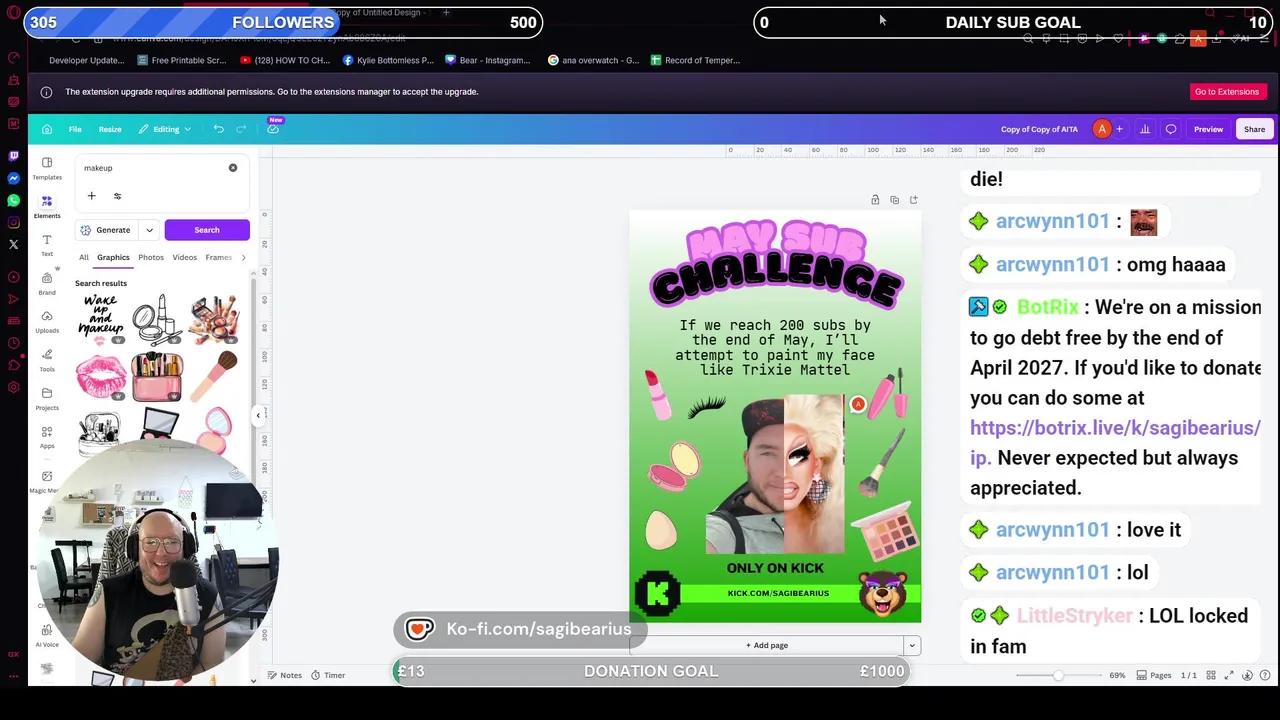
Task: Open Pages view in the footer
Action: pos(1154,675)
